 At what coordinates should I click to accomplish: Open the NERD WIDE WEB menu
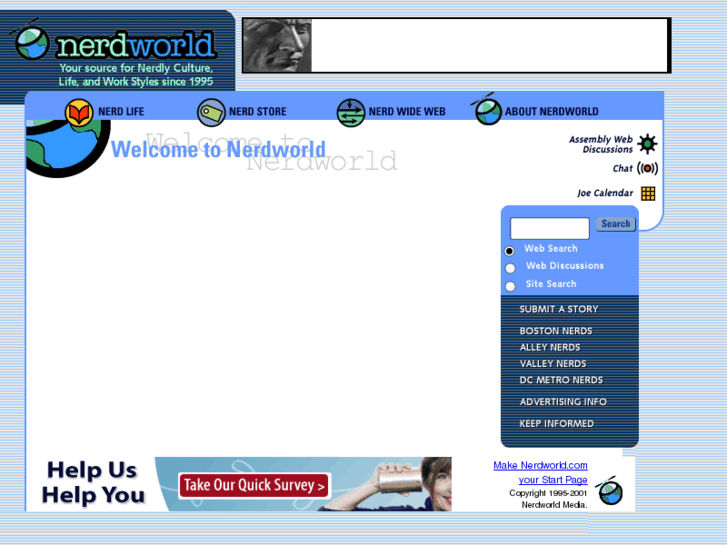pyautogui.click(x=407, y=112)
